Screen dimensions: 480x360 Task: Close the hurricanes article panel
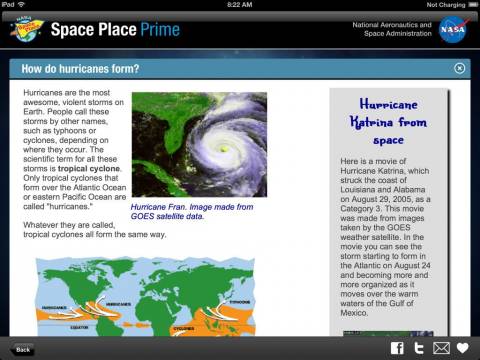[x=459, y=68]
